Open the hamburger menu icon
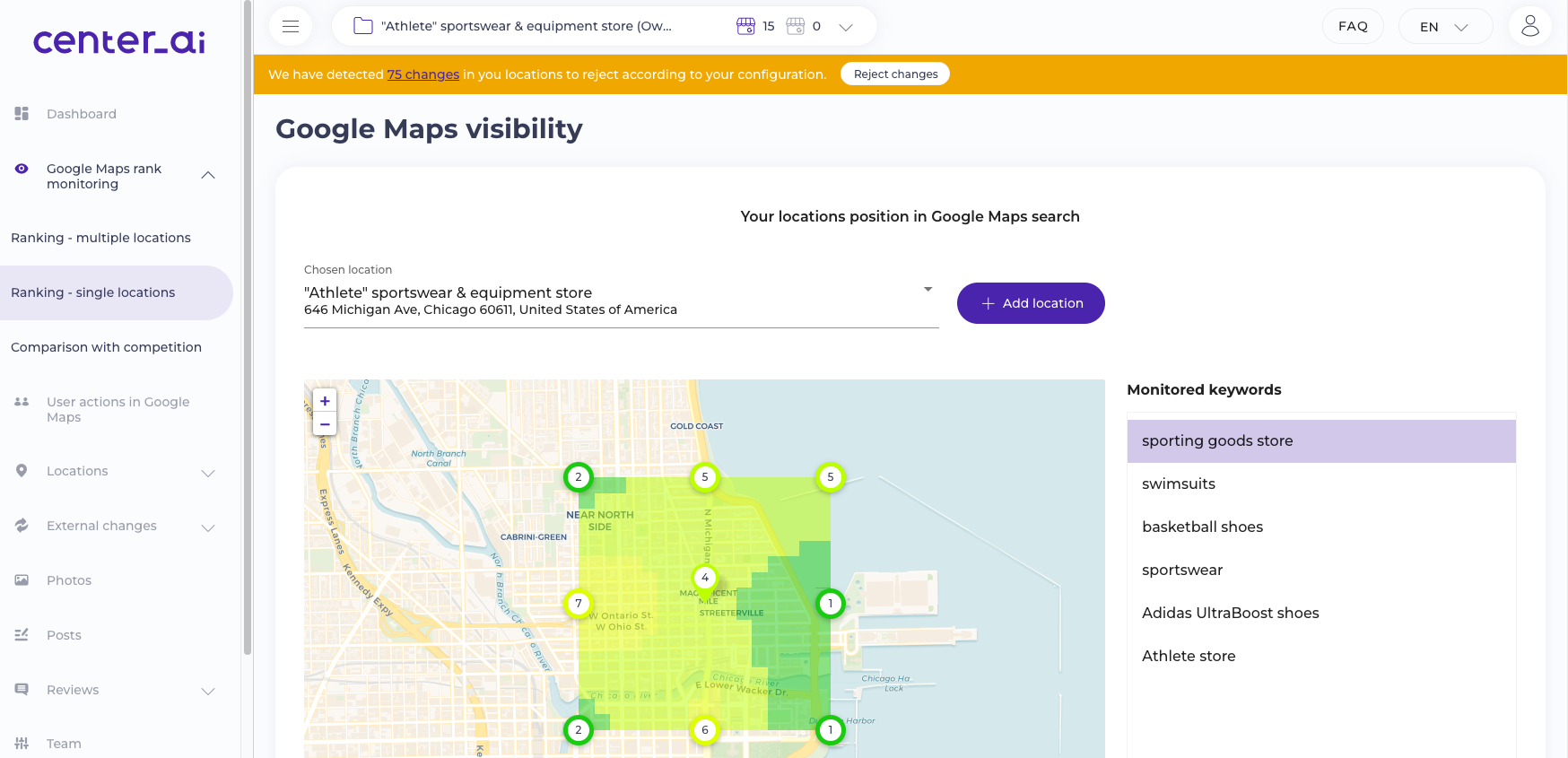1568x758 pixels. [x=291, y=26]
